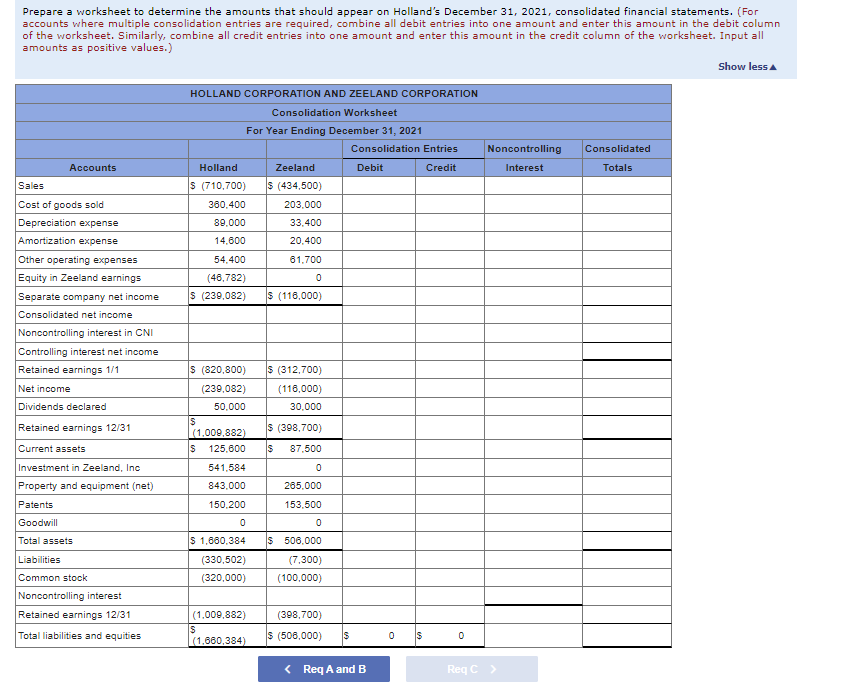Select Dividends declared Noncontrolling Interest cell
Screen dimensions: 852x687
[533, 407]
